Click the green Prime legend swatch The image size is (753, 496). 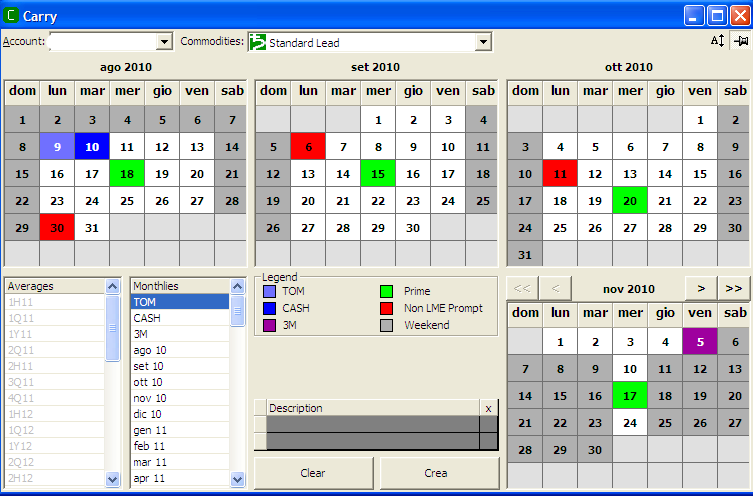tap(387, 291)
